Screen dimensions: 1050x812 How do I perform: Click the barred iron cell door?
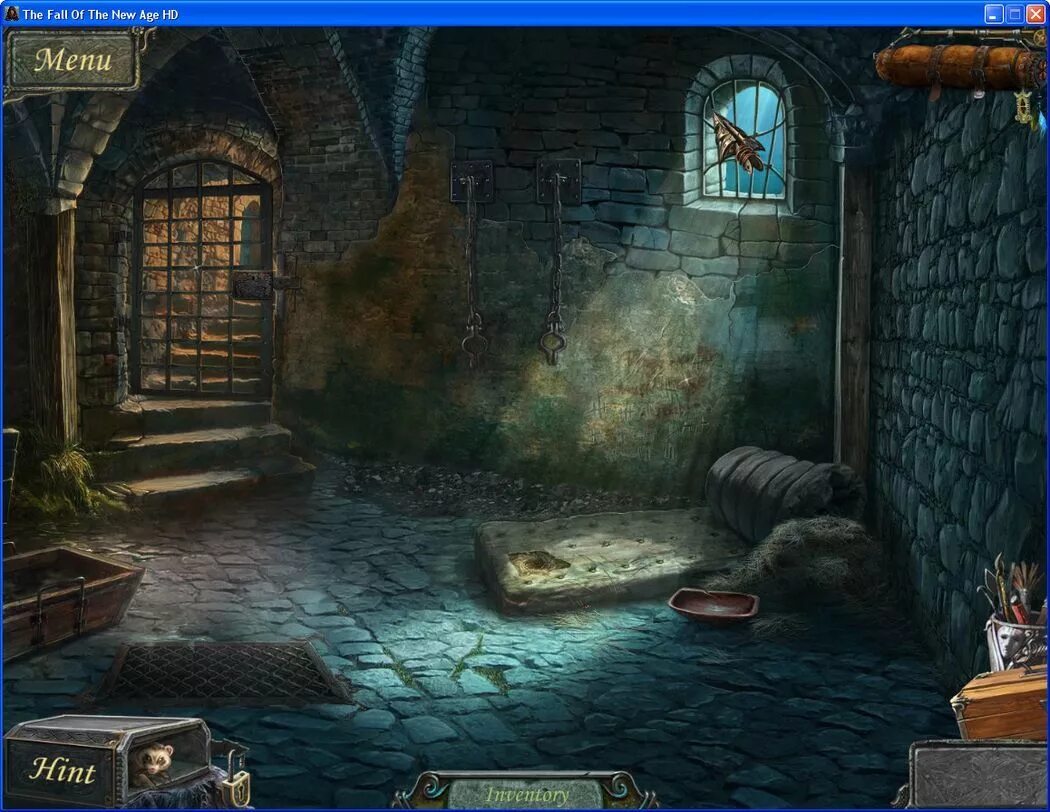(x=204, y=278)
